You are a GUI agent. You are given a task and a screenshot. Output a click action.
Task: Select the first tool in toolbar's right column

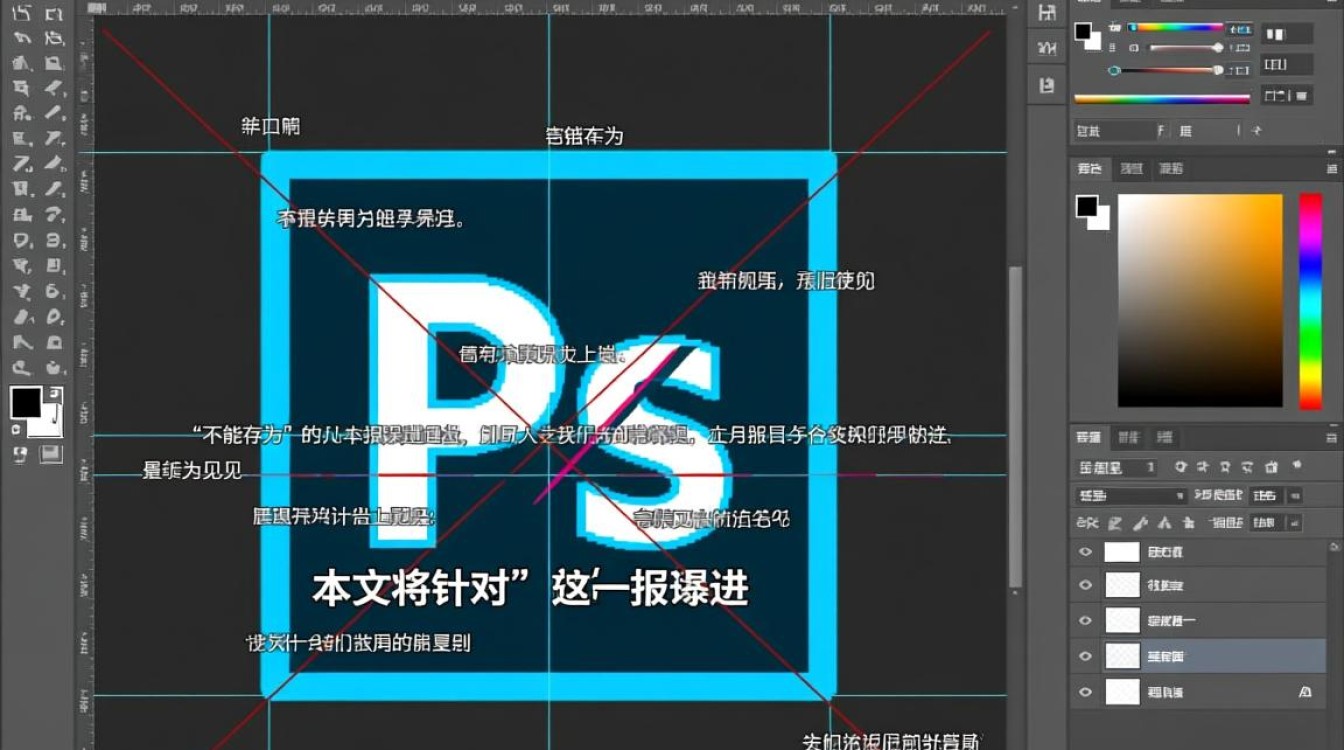point(53,14)
